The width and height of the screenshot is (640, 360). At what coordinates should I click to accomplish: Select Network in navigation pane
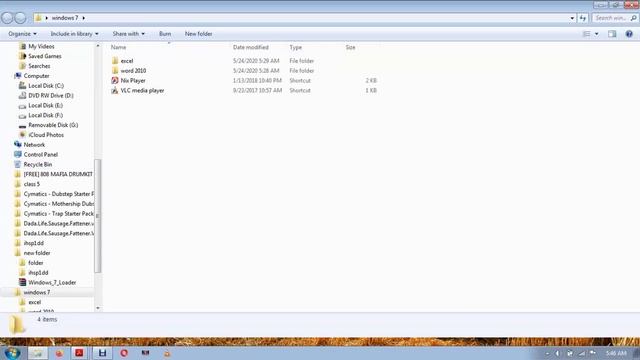34,145
